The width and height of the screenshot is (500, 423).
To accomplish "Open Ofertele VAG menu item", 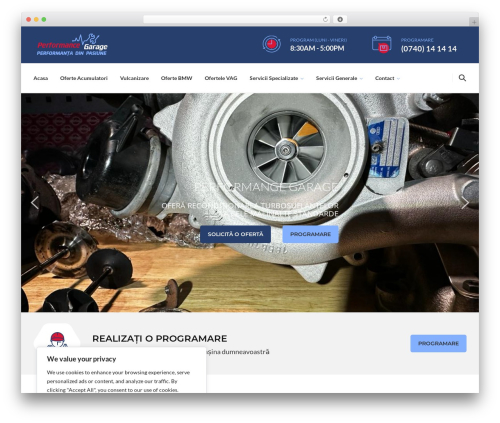I will point(221,78).
